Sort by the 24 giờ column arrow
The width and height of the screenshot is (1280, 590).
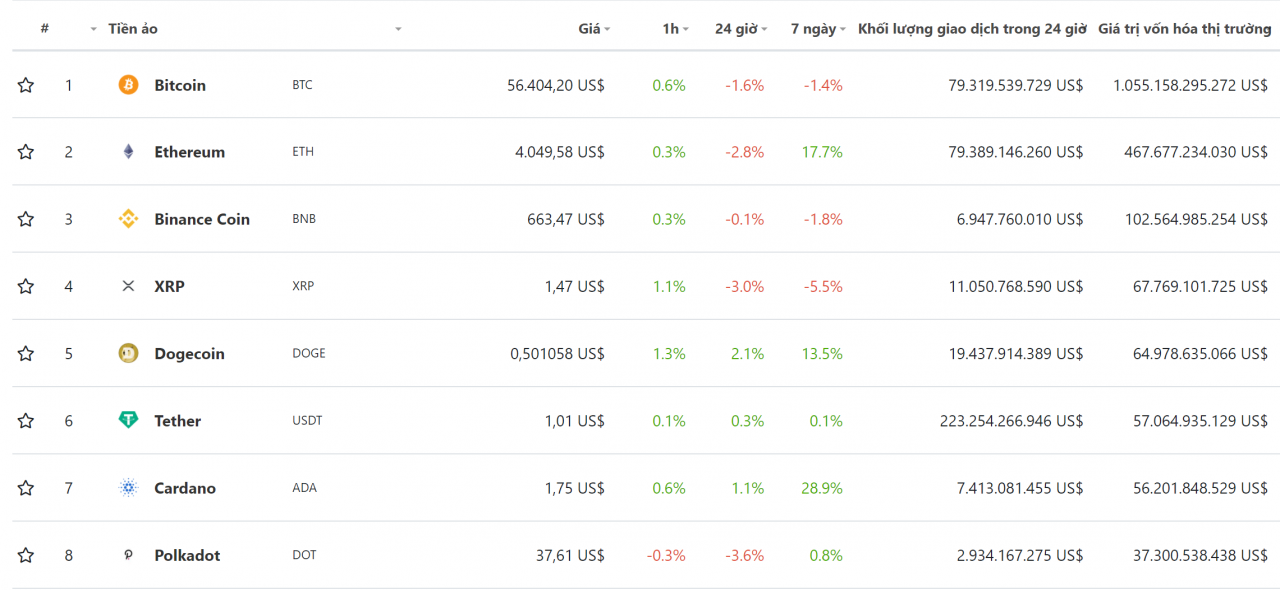(x=764, y=29)
